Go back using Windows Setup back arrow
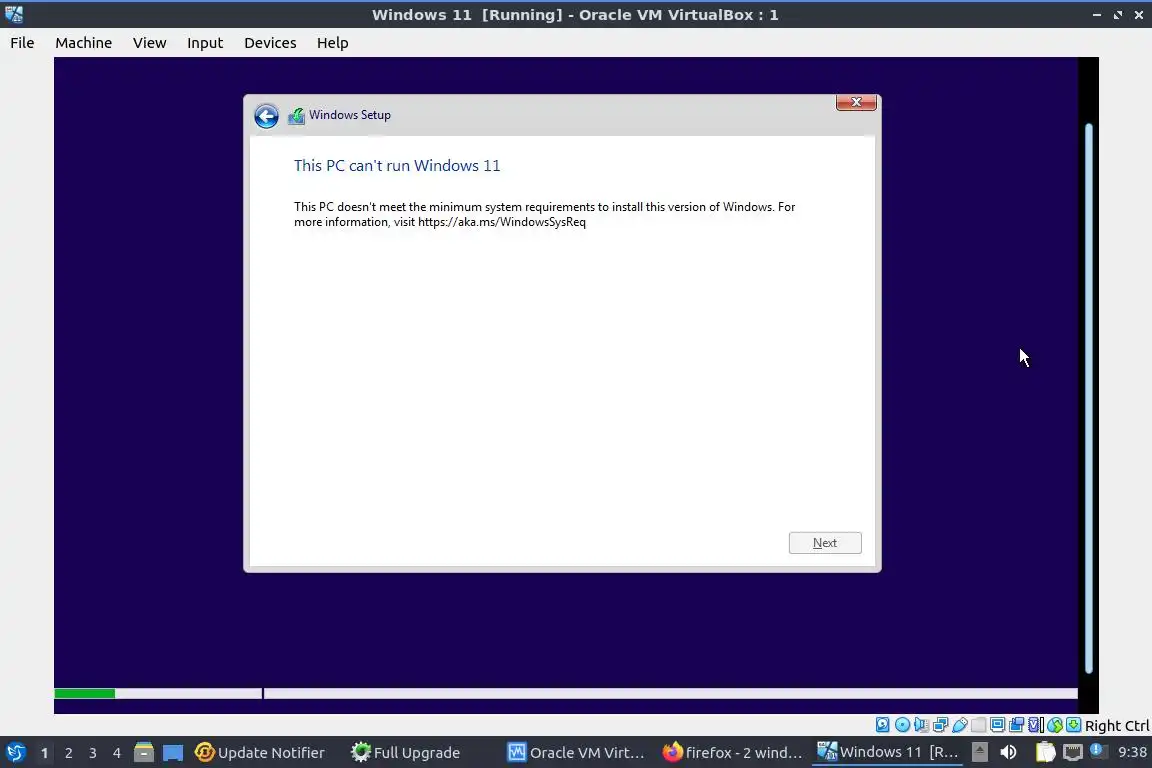The image size is (1152, 768). [266, 115]
